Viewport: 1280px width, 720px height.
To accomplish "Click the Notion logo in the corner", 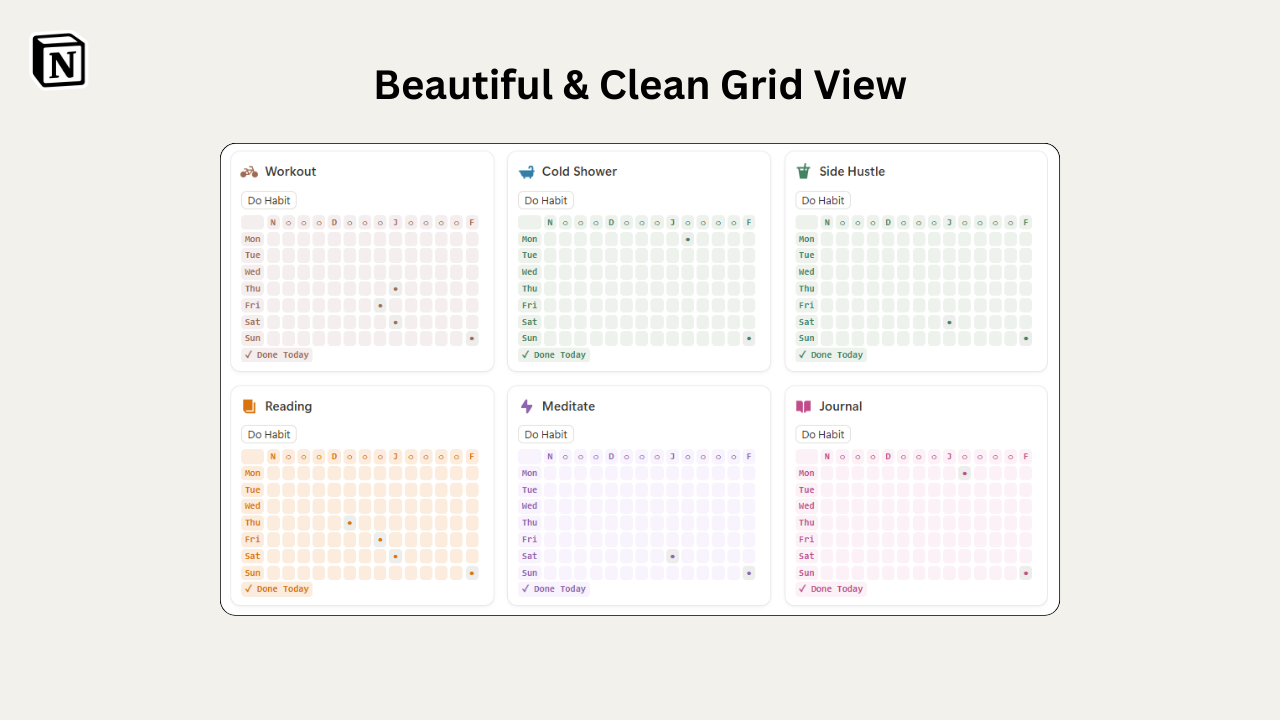I will 59,59.
